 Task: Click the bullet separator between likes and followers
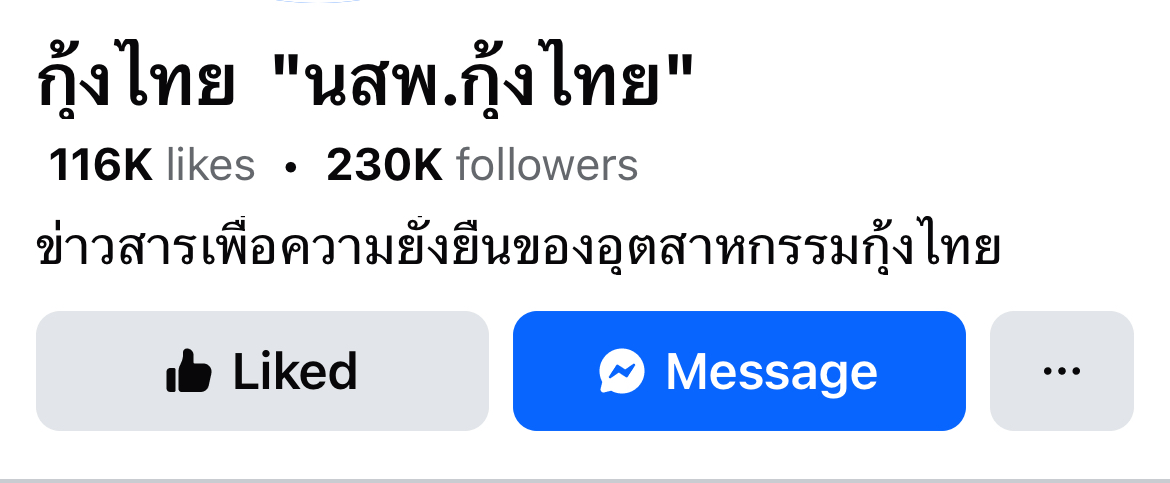pos(291,167)
